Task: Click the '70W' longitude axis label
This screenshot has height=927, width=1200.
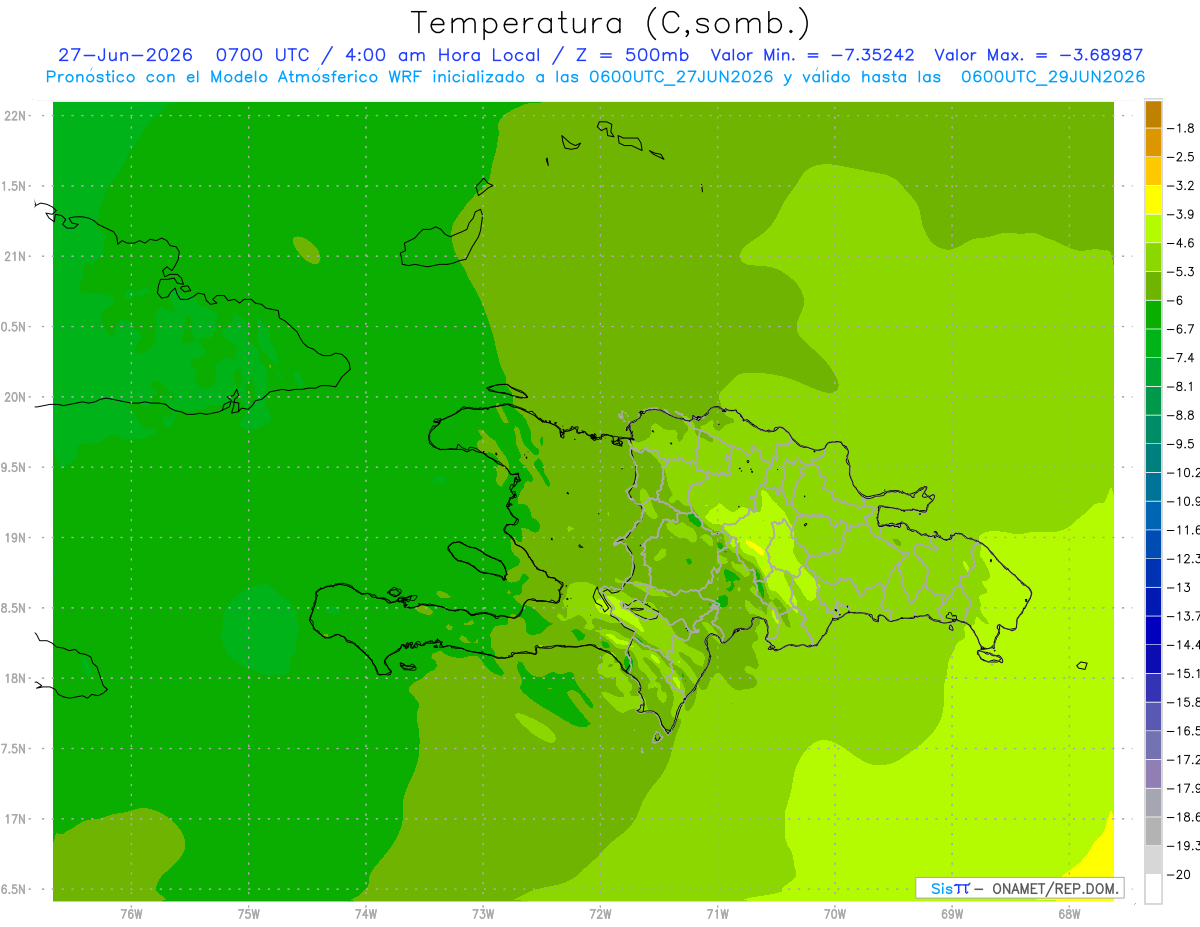Action: click(835, 914)
